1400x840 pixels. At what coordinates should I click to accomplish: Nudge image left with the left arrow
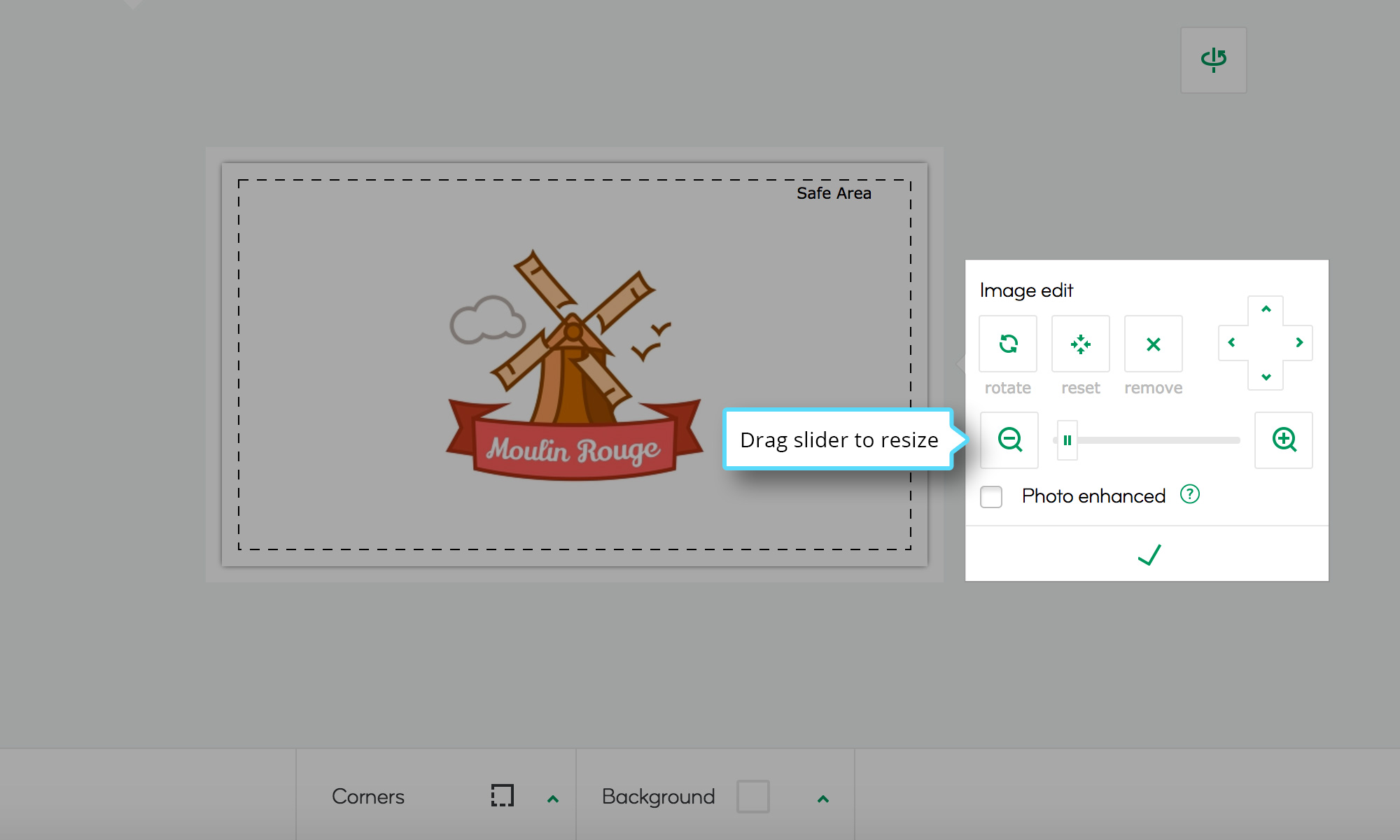(1232, 342)
